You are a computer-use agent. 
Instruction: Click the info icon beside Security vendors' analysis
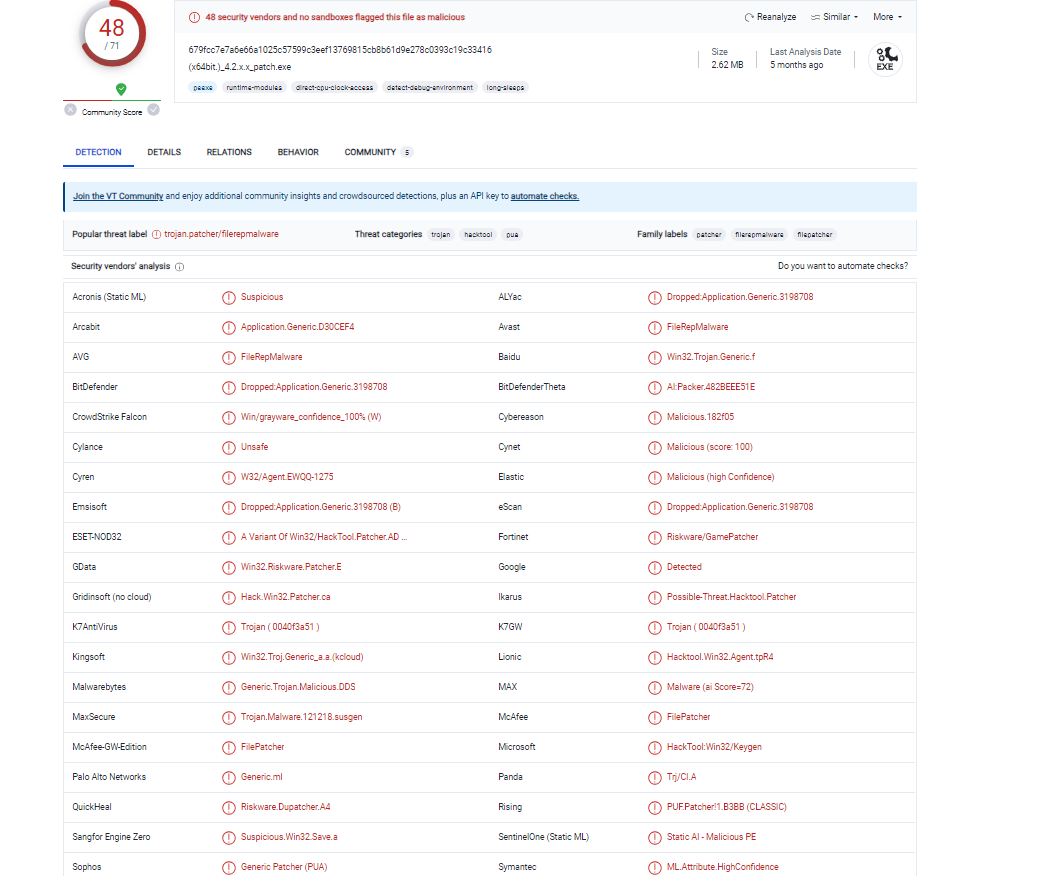pos(180,267)
